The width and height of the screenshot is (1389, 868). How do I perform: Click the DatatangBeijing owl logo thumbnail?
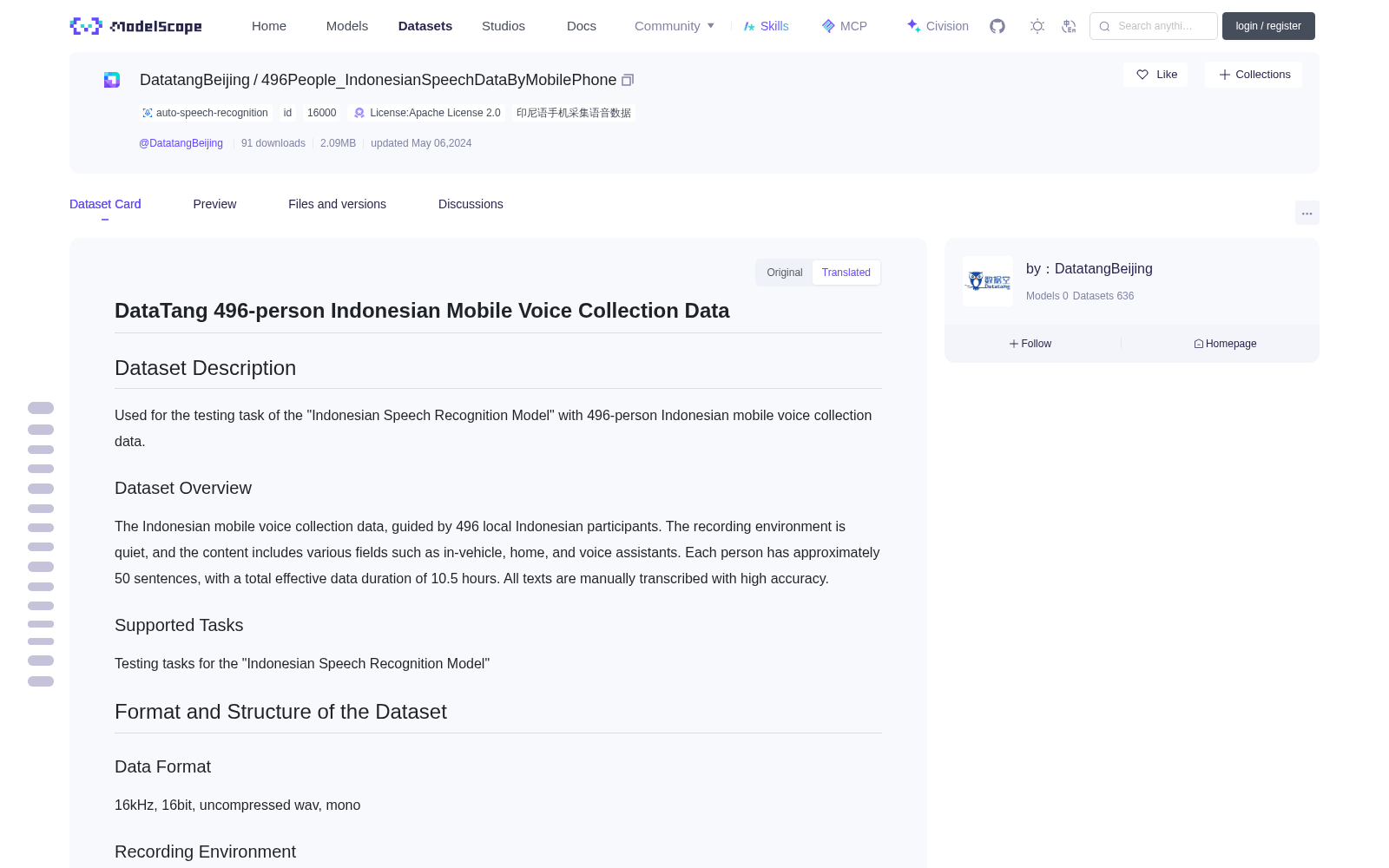[x=988, y=281]
